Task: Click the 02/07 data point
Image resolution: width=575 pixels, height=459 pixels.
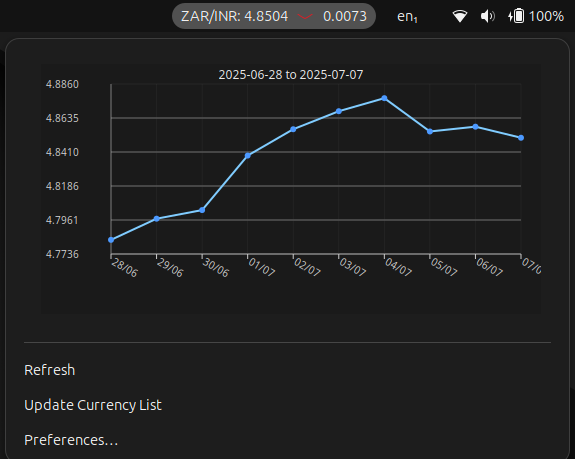Action: coord(293,129)
